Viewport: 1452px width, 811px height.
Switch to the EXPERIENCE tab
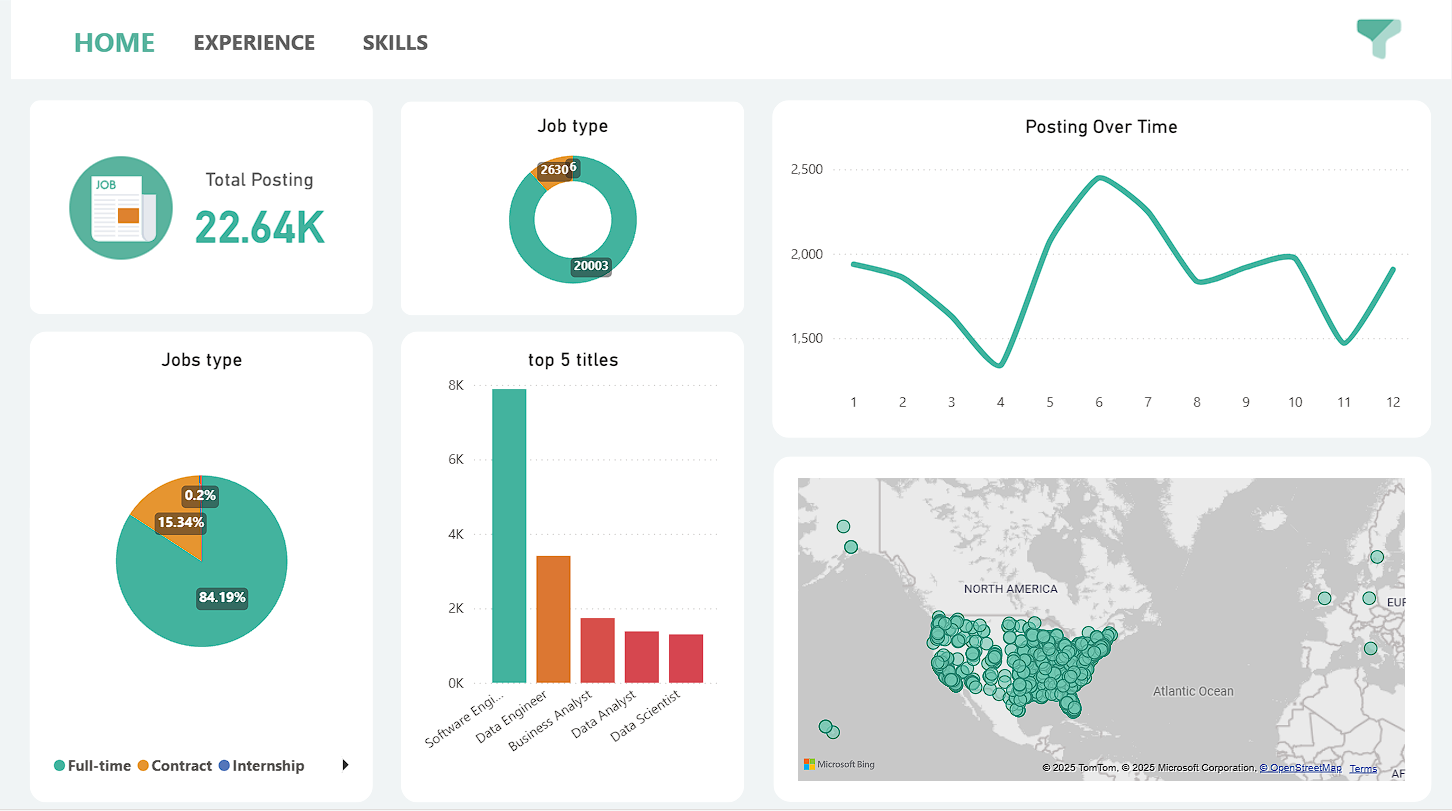pyautogui.click(x=254, y=43)
